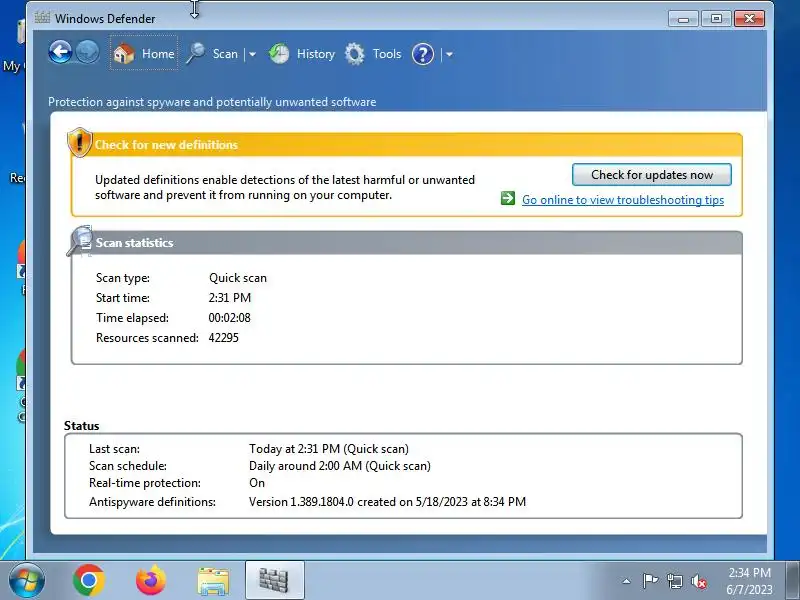The width and height of the screenshot is (800, 600).
Task: Launch Firefox from the taskbar
Action: click(151, 580)
